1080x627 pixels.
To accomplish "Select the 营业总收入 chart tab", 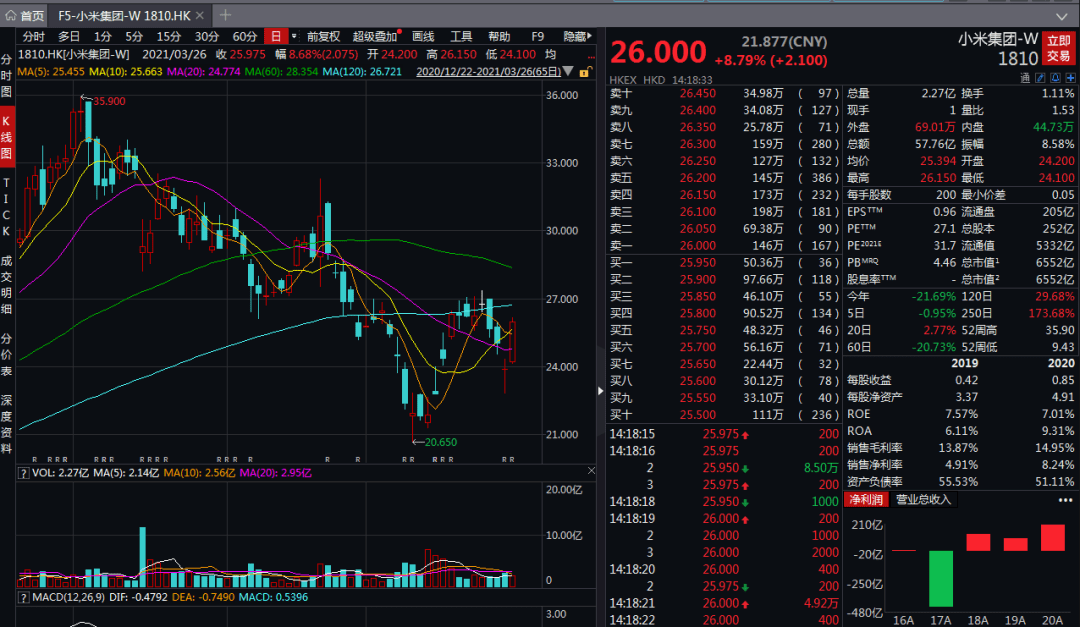I will click(922, 500).
